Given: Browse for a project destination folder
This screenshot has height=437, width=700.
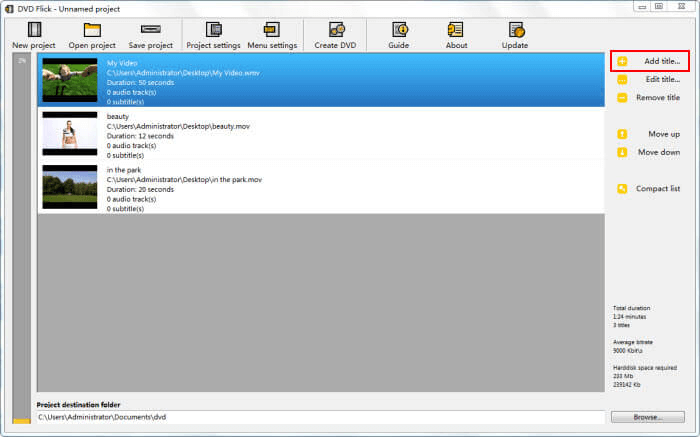Looking at the screenshot, I should [x=647, y=416].
